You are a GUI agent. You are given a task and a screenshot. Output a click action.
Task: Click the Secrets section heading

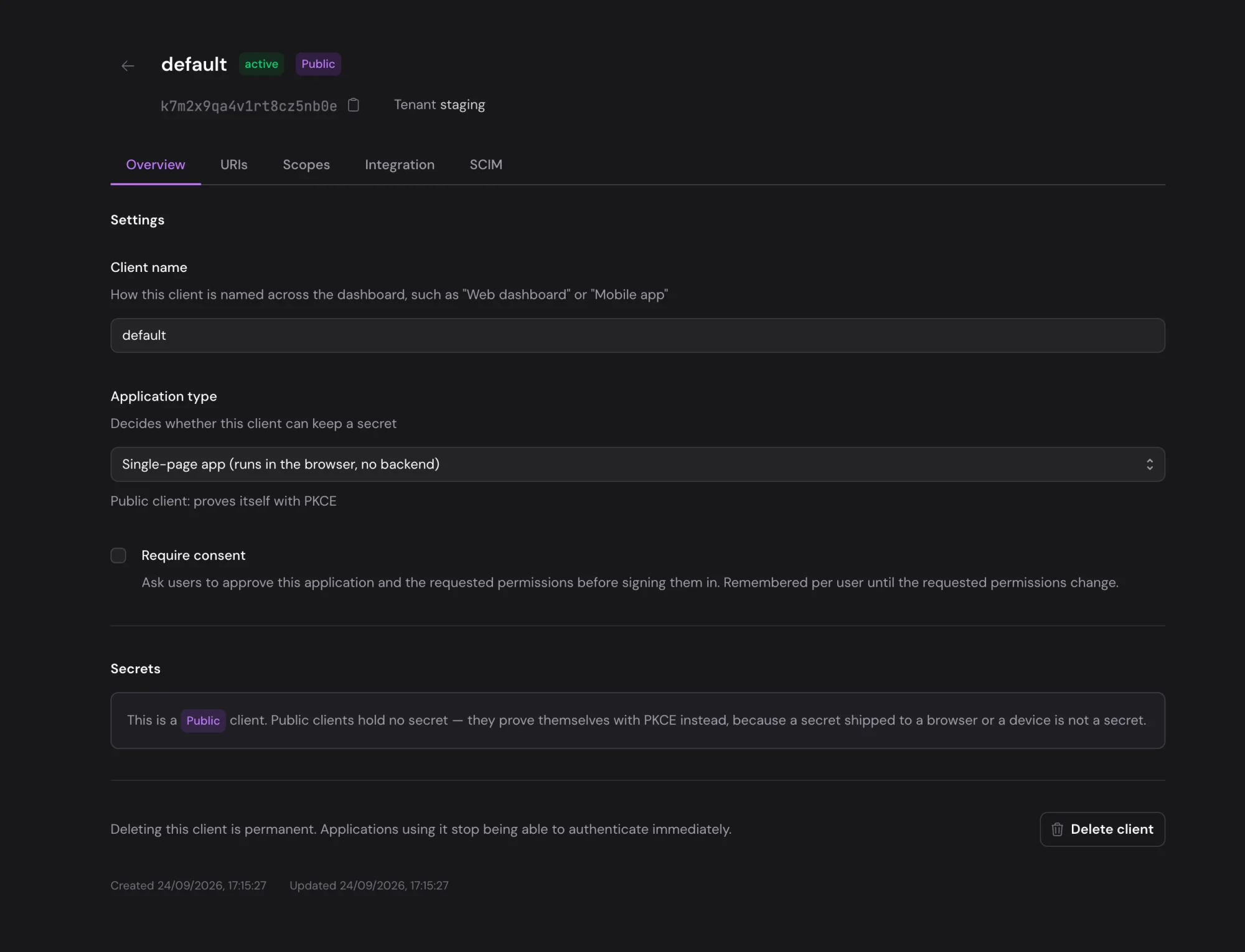[136, 669]
